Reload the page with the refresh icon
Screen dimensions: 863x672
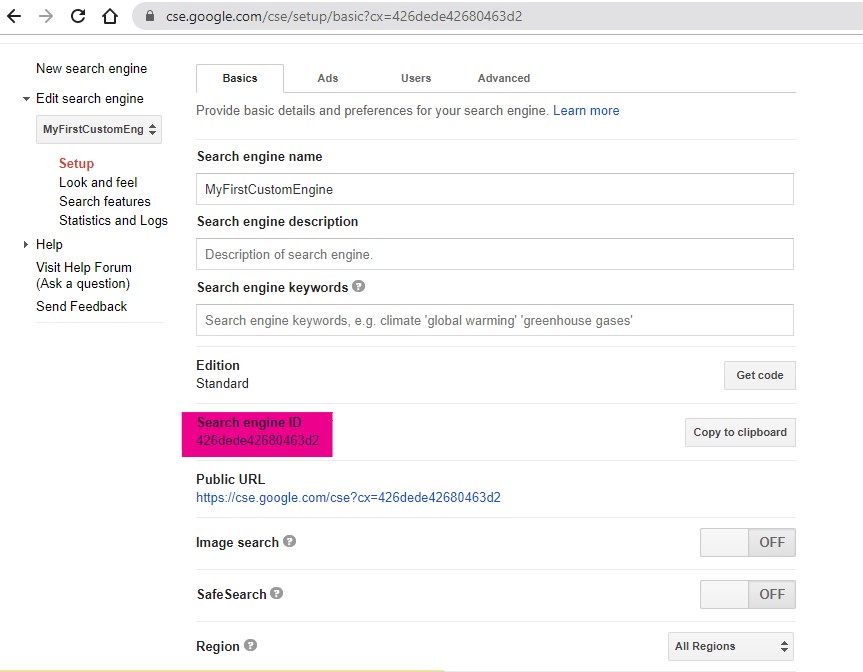[x=78, y=17]
